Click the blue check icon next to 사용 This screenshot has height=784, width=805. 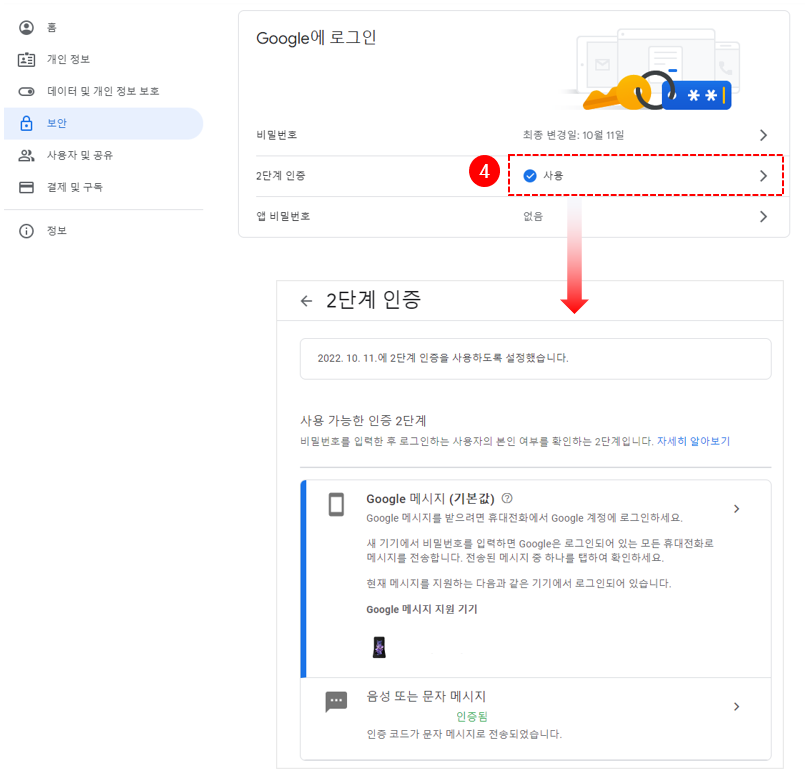pos(530,176)
